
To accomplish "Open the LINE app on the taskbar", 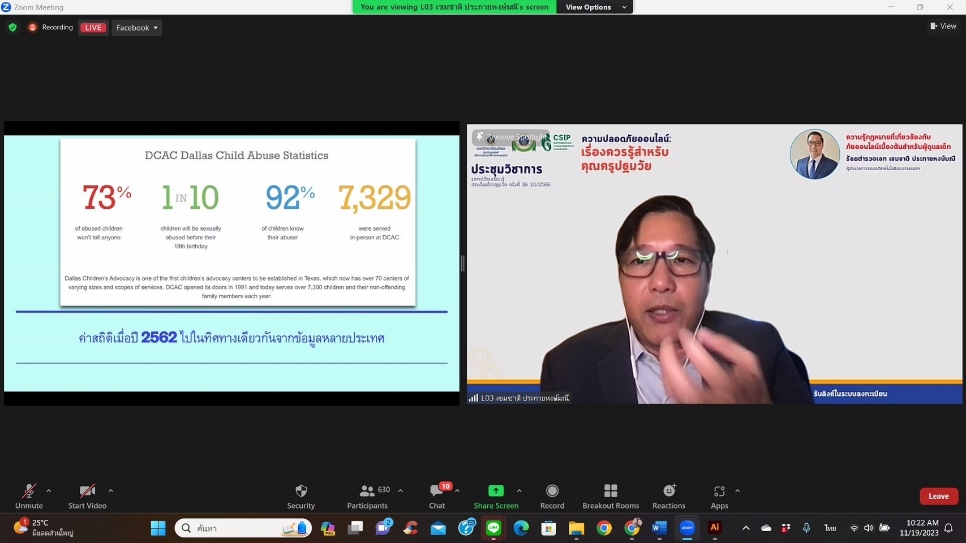I will pyautogui.click(x=493, y=528).
